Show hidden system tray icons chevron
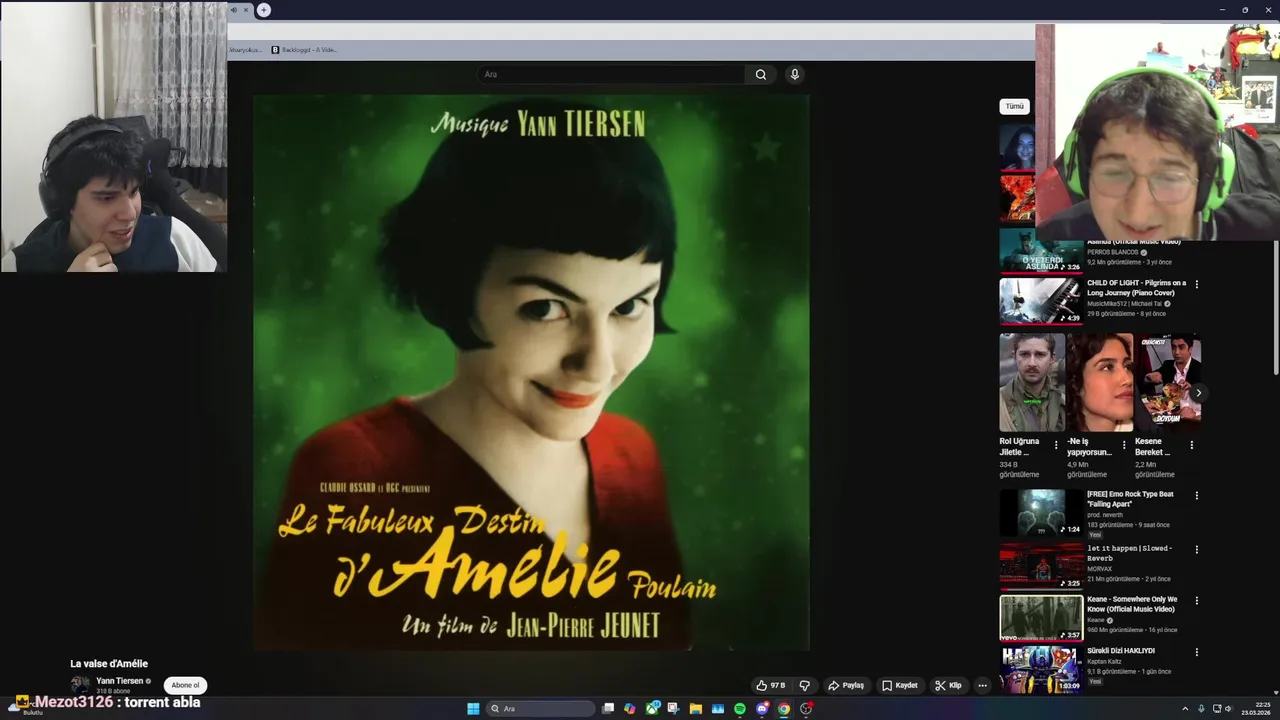The width and height of the screenshot is (1280, 720). coord(1185,709)
